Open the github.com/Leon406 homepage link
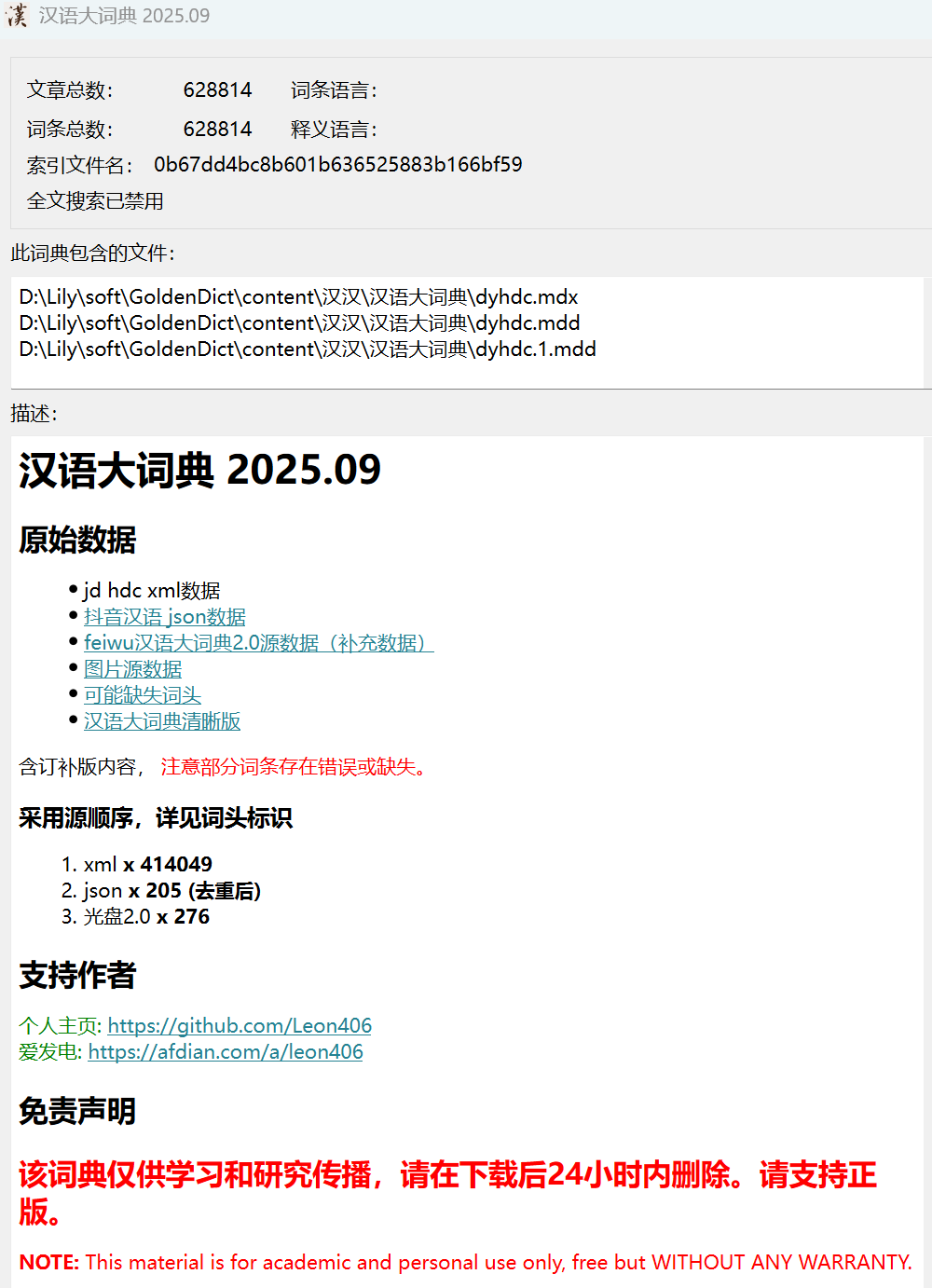Screen dimensions: 932x1288 pos(240,1026)
